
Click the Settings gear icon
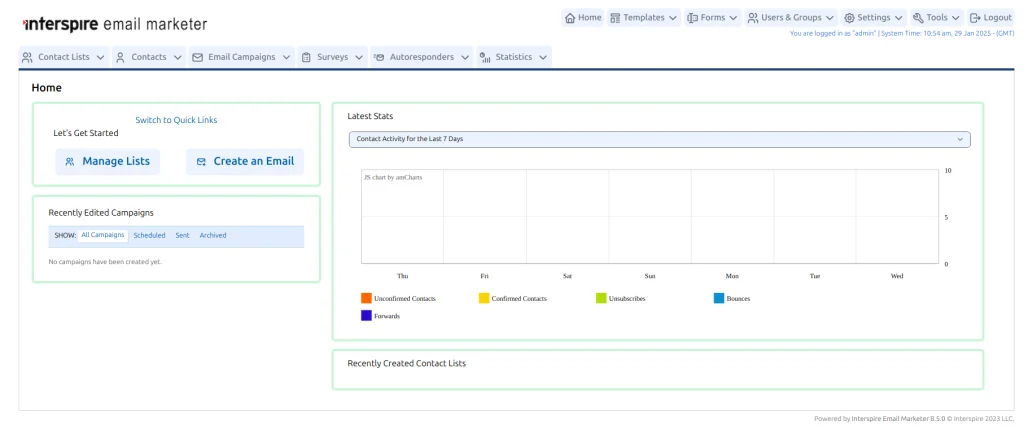point(850,18)
